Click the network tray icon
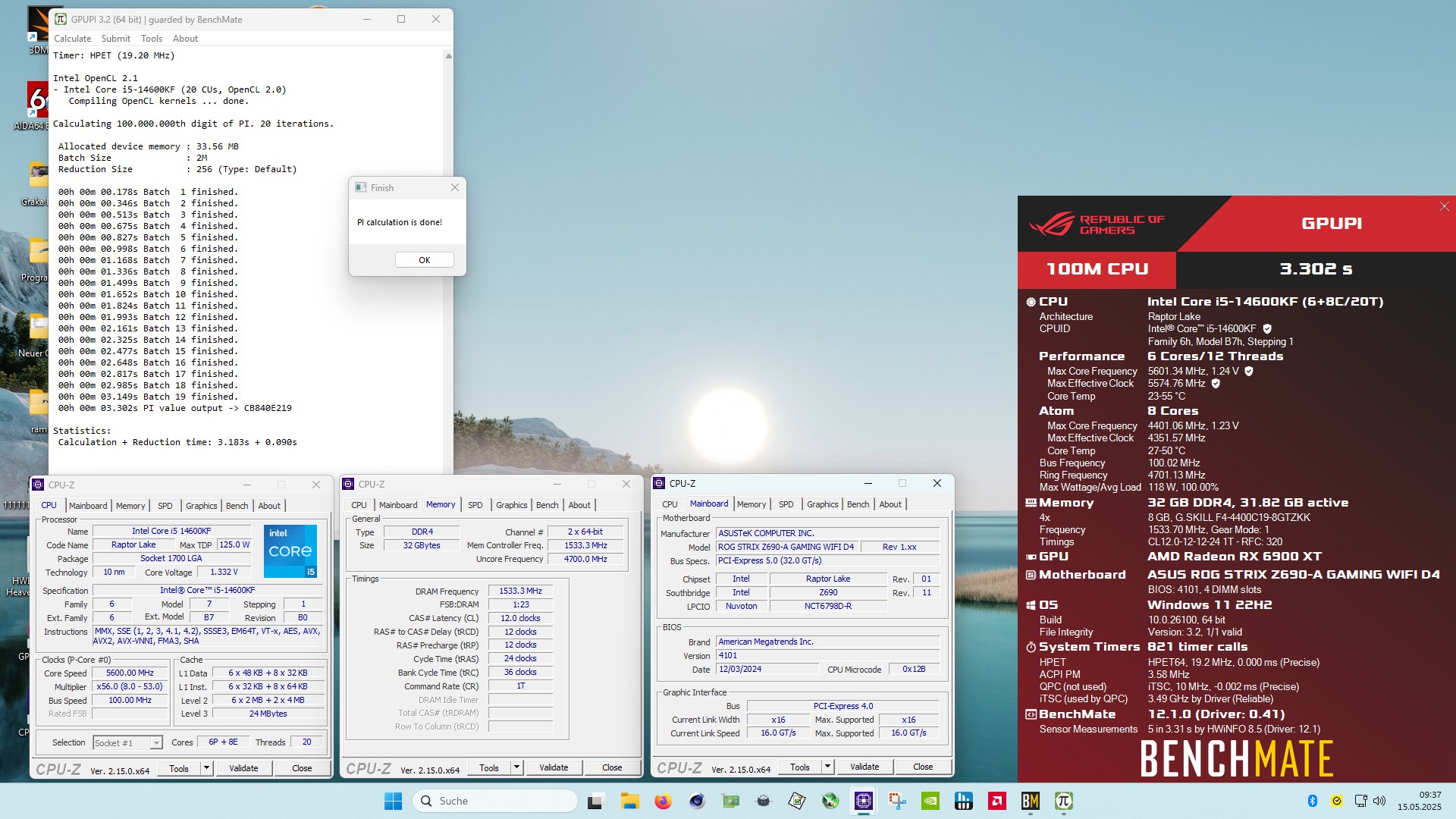Screen dimensions: 1456x819 pos(1360,801)
